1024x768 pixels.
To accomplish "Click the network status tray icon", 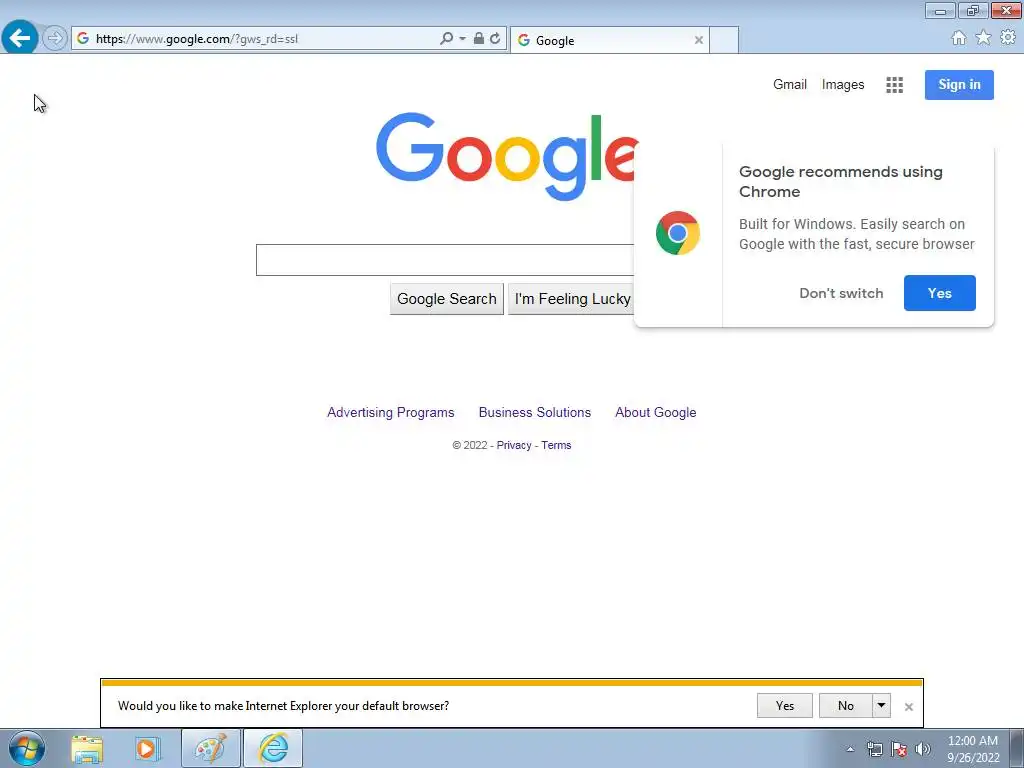I will [x=874, y=749].
